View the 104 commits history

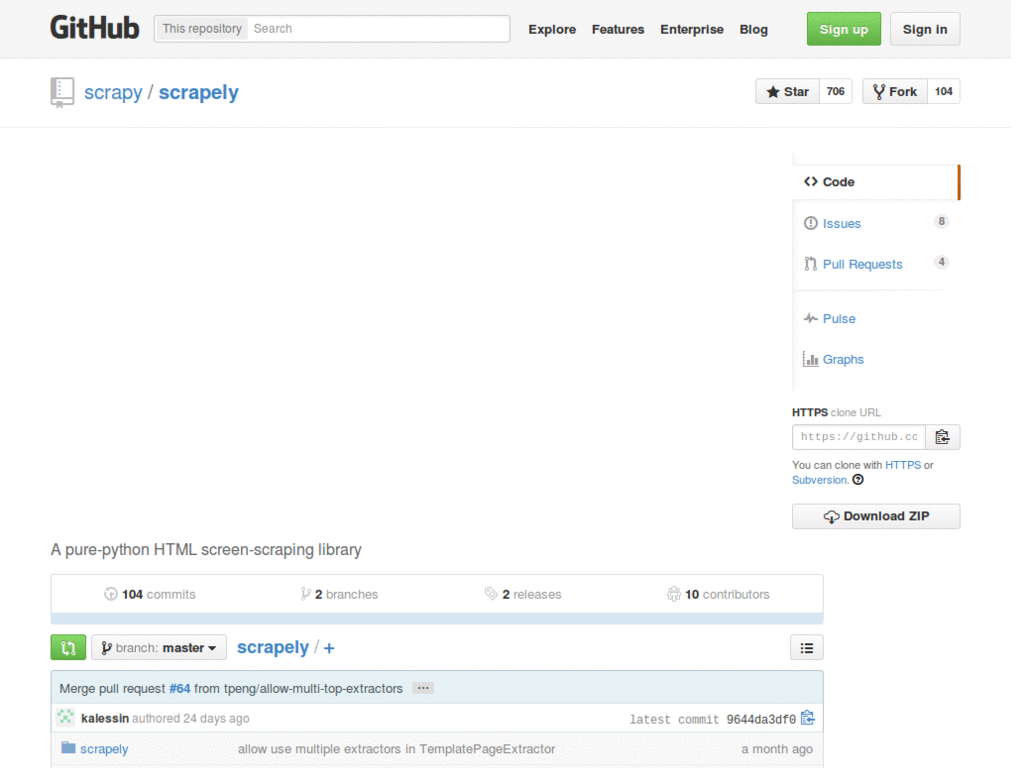coord(150,594)
